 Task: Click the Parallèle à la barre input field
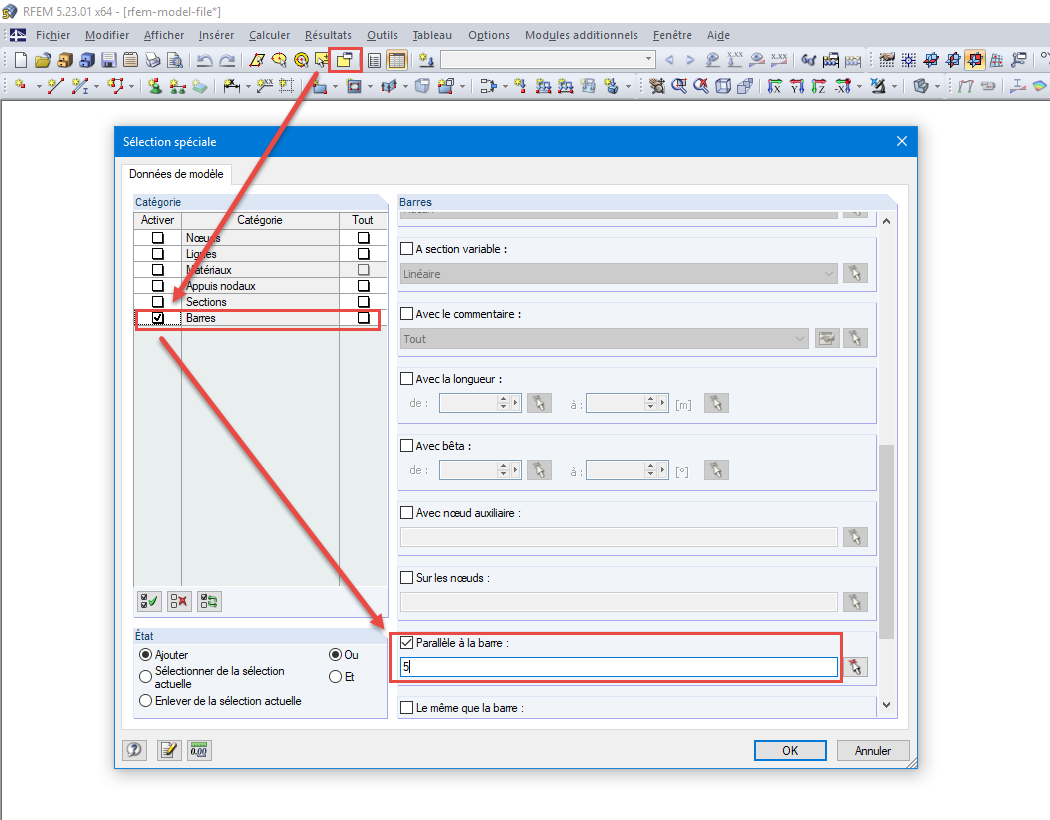(x=619, y=667)
